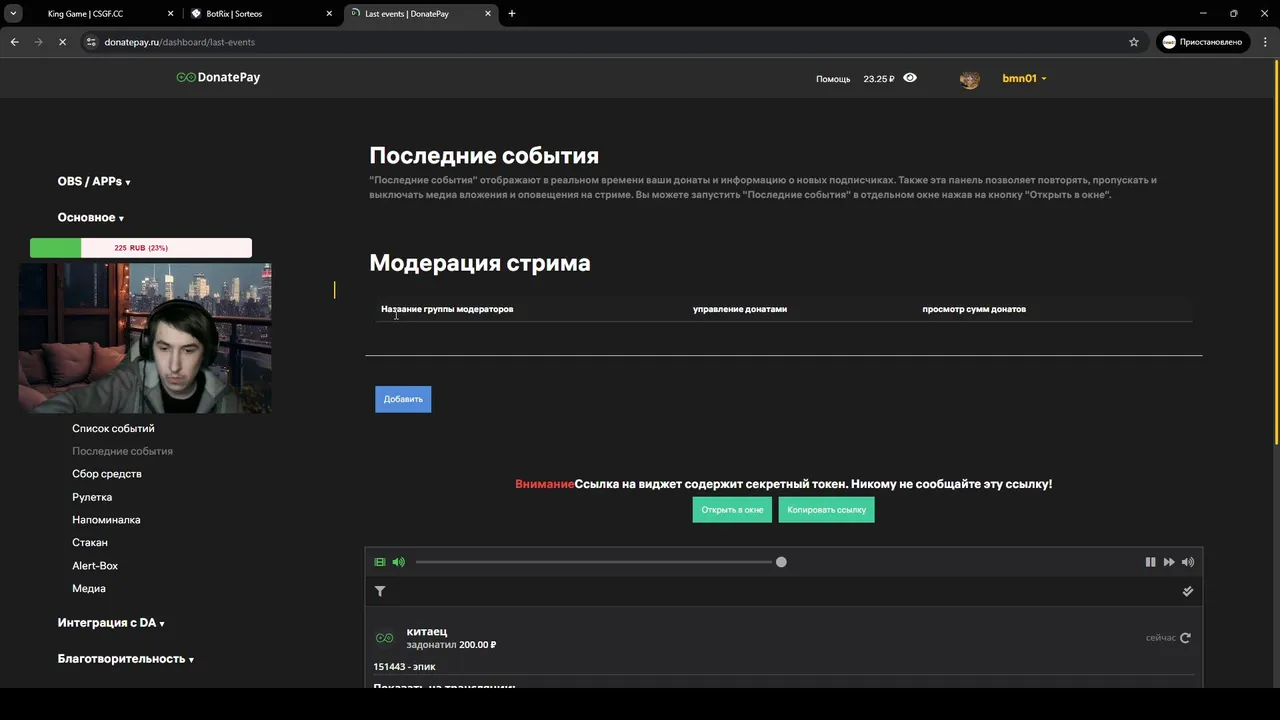Image resolution: width=1280 pixels, height=720 pixels.
Task: Close the BotRix | Sorteos tab
Action: click(330, 14)
